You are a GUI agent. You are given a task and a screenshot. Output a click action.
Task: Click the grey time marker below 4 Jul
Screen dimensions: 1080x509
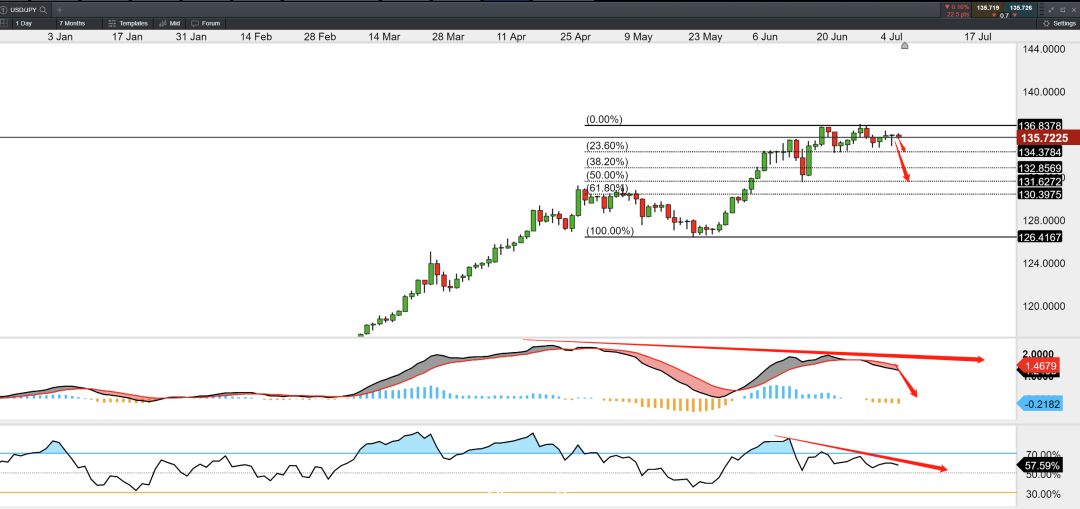point(904,46)
